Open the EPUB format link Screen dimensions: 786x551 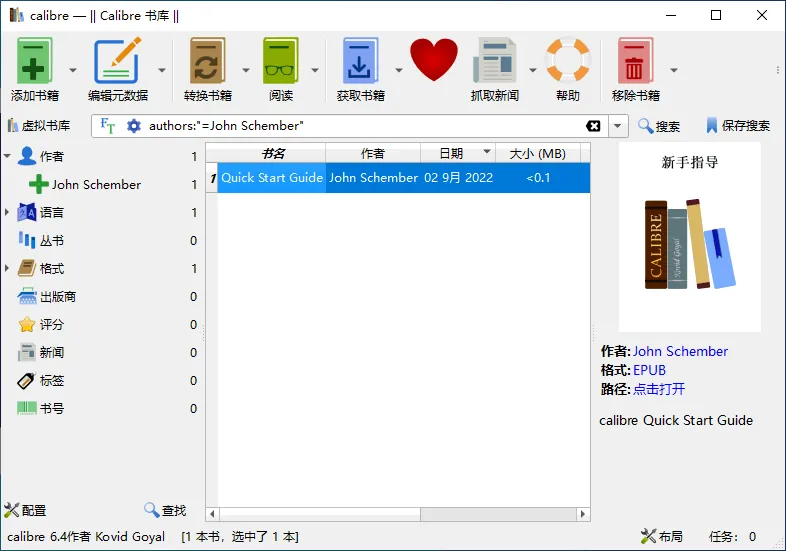click(x=649, y=370)
